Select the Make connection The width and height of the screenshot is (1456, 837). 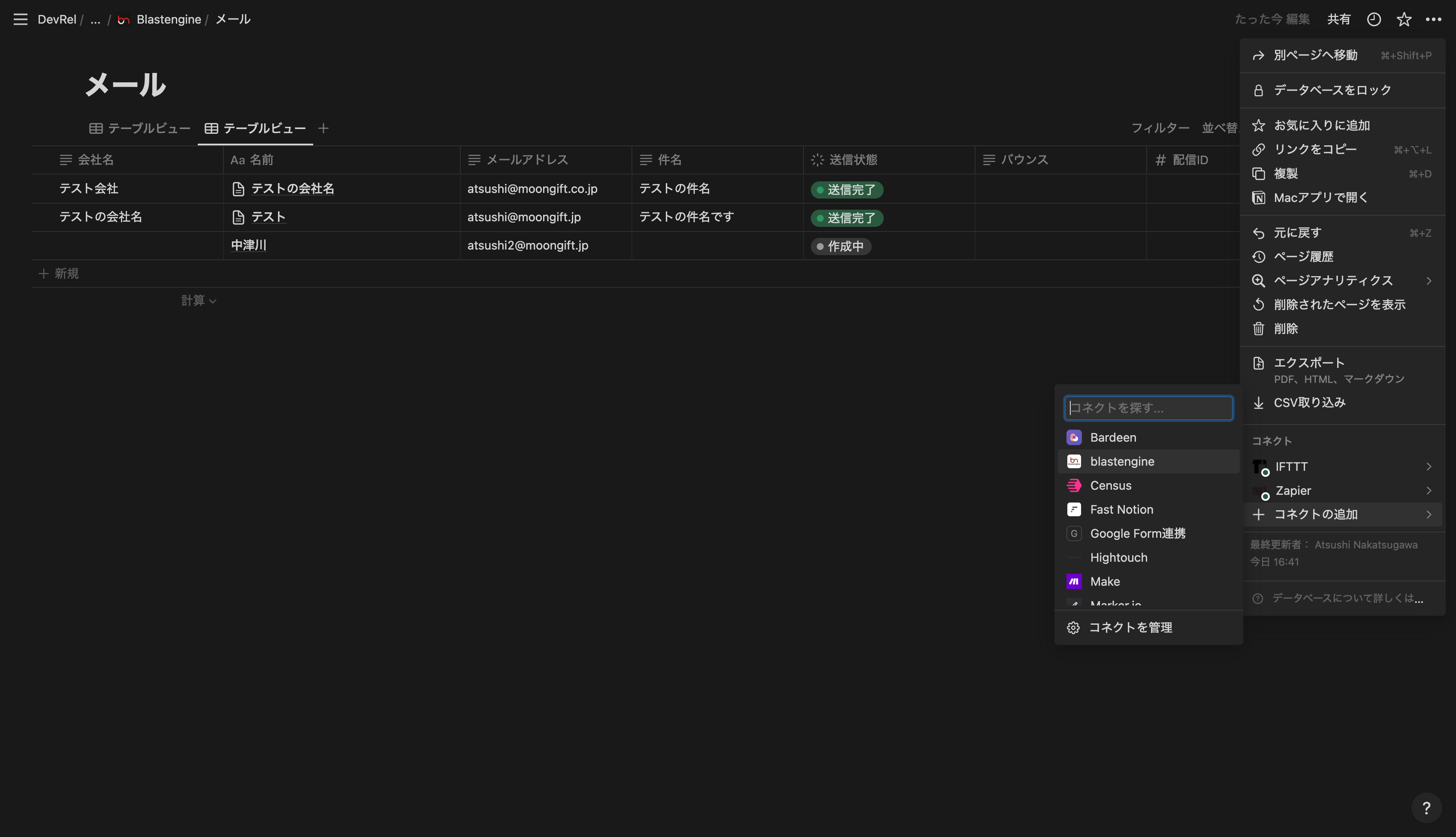pyautogui.click(x=1105, y=582)
